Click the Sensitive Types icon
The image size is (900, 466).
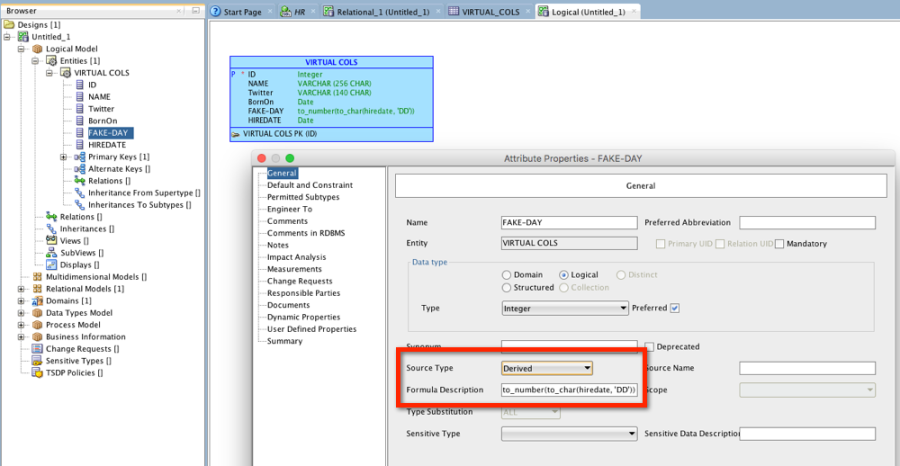pos(37,360)
